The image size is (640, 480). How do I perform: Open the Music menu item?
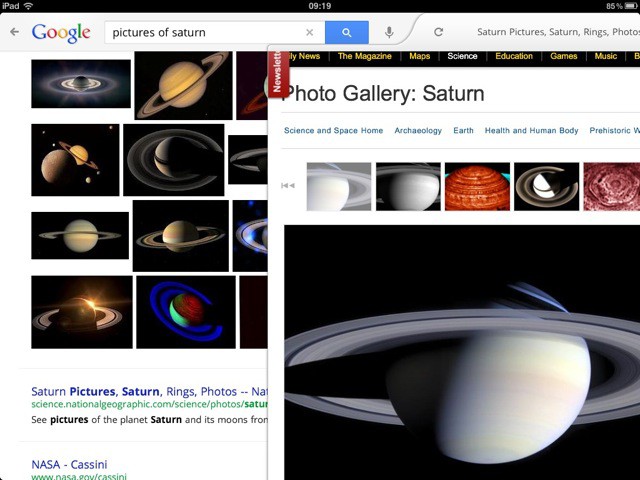click(x=606, y=56)
